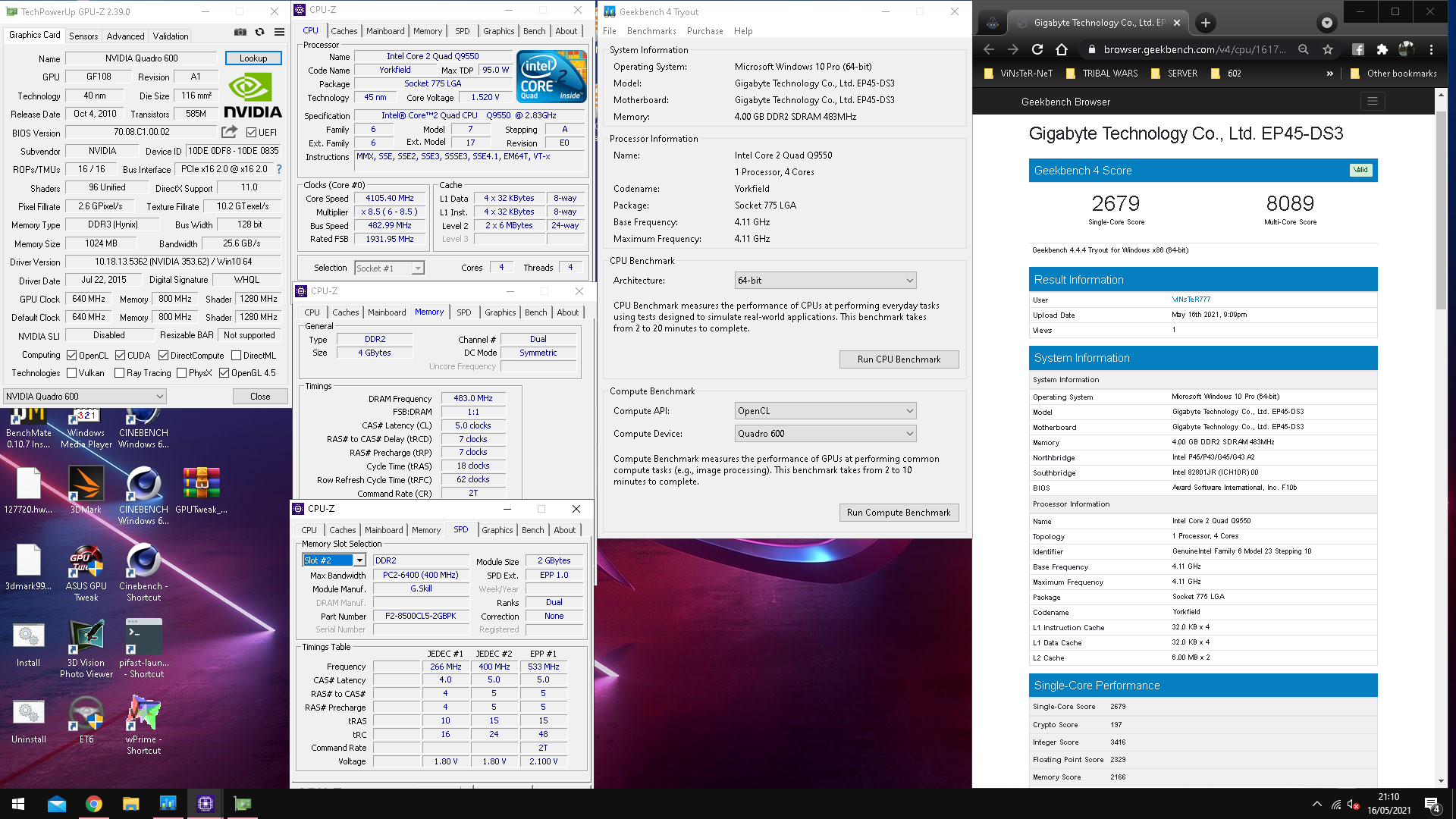This screenshot has width=1456, height=819.
Task: Click the Lookup button in GPU-Z
Action: click(253, 58)
